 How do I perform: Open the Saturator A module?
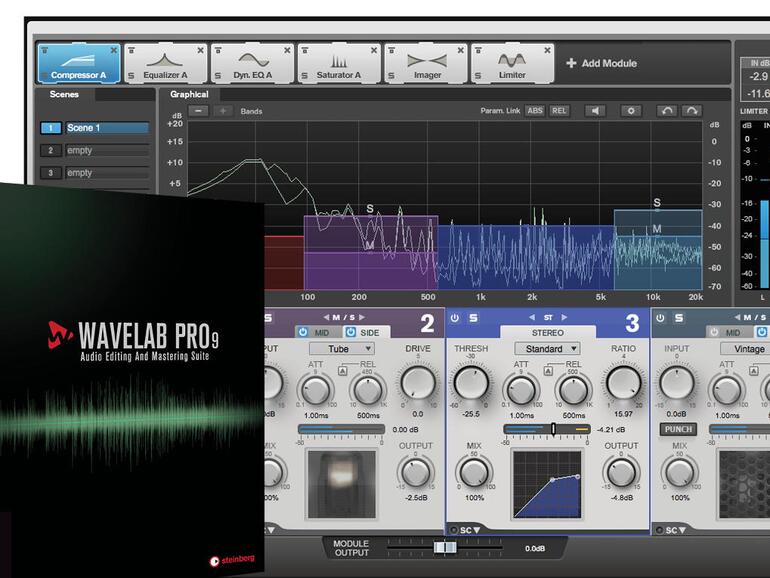(339, 63)
